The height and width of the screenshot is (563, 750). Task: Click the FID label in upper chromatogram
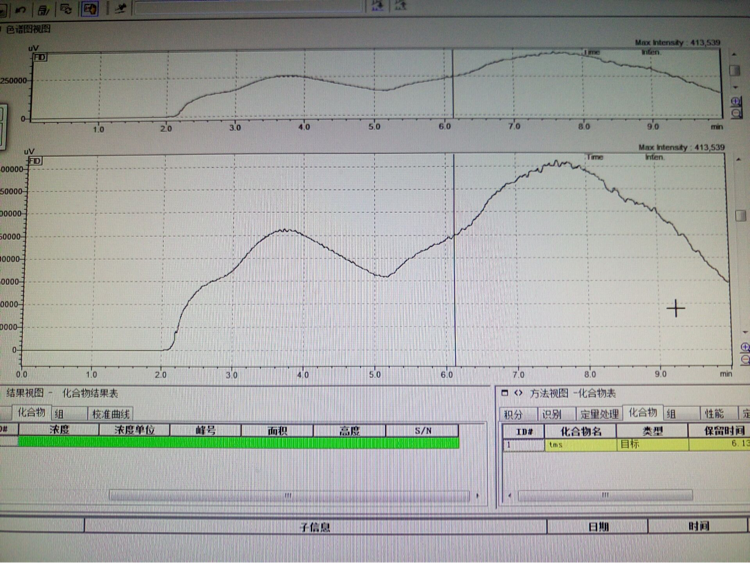pyautogui.click(x=40, y=57)
